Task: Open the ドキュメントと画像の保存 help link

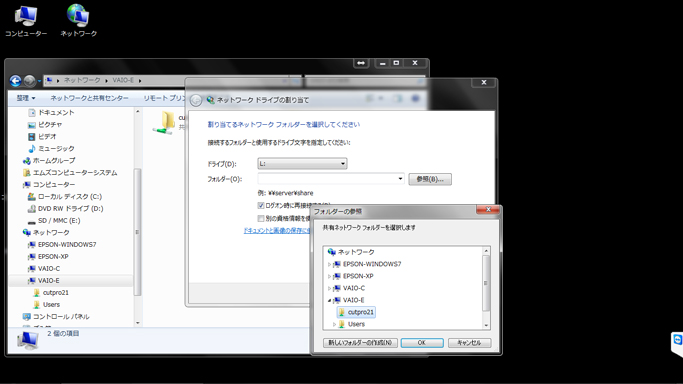Action: 277,231
